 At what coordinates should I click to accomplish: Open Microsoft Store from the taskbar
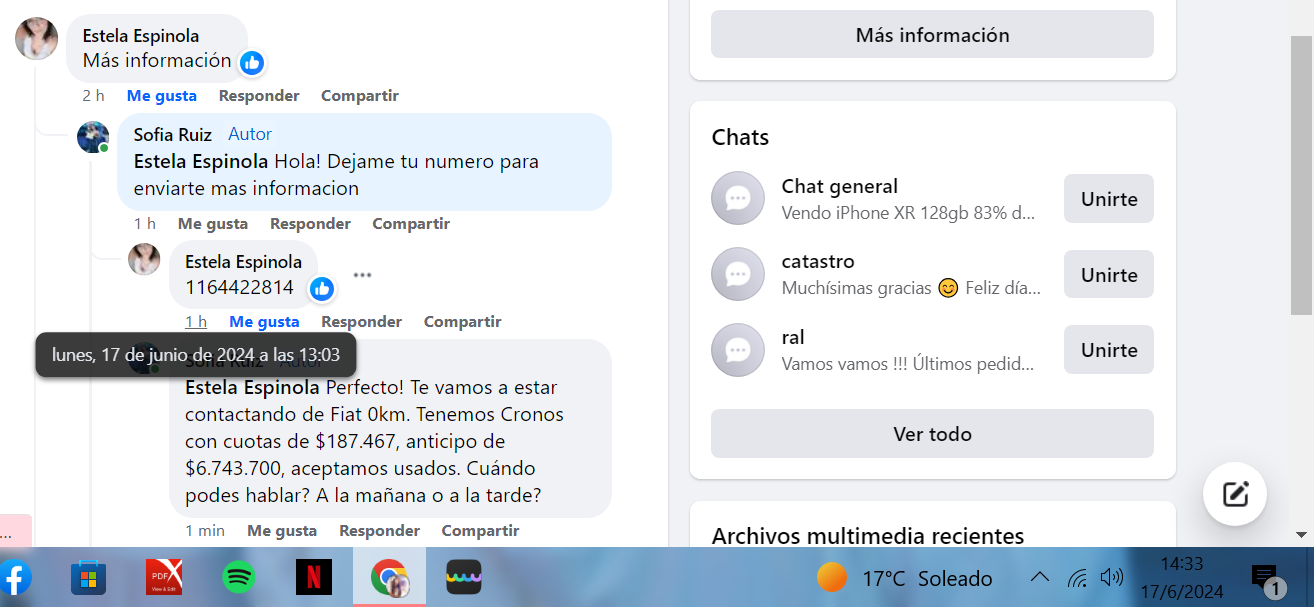click(88, 578)
